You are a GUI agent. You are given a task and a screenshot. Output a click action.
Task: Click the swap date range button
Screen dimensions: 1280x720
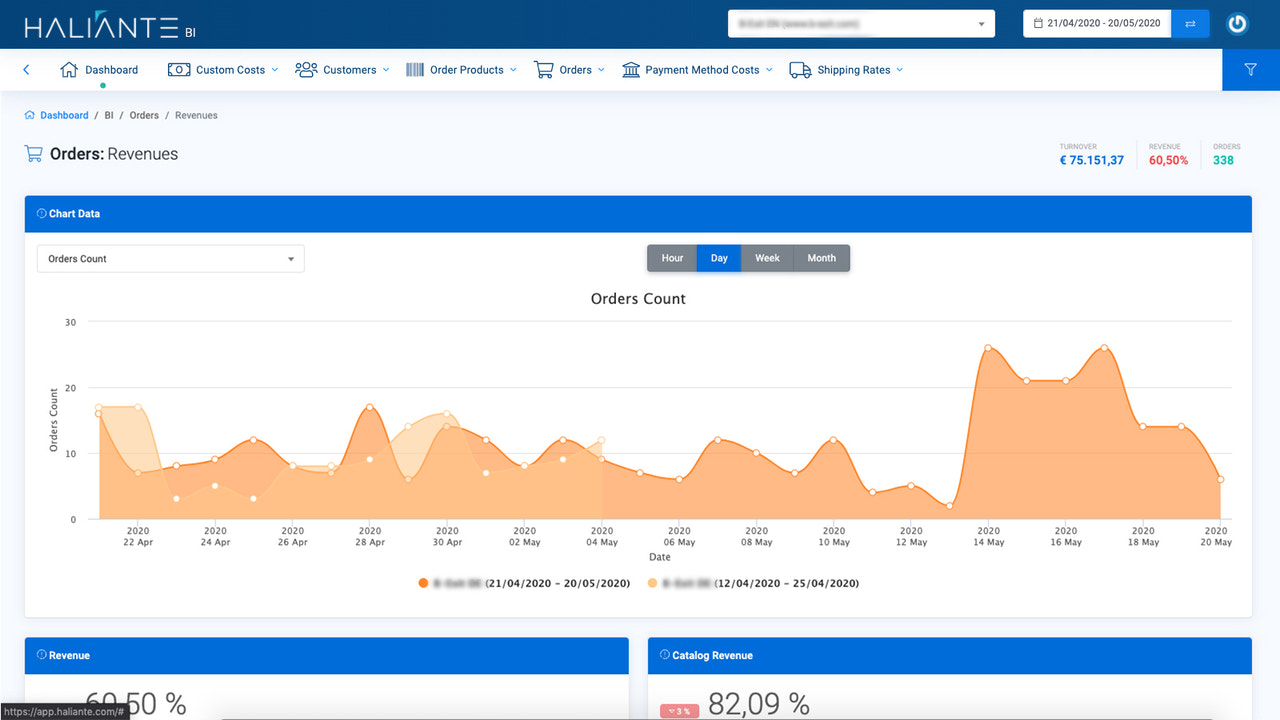(1190, 23)
